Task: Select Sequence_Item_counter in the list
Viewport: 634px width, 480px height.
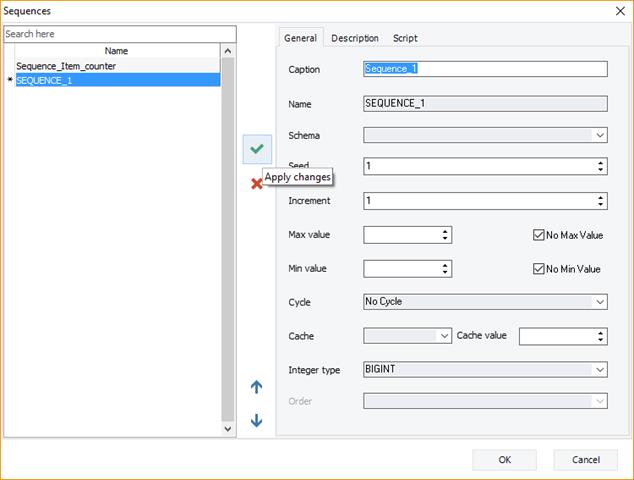Action: pos(117,66)
